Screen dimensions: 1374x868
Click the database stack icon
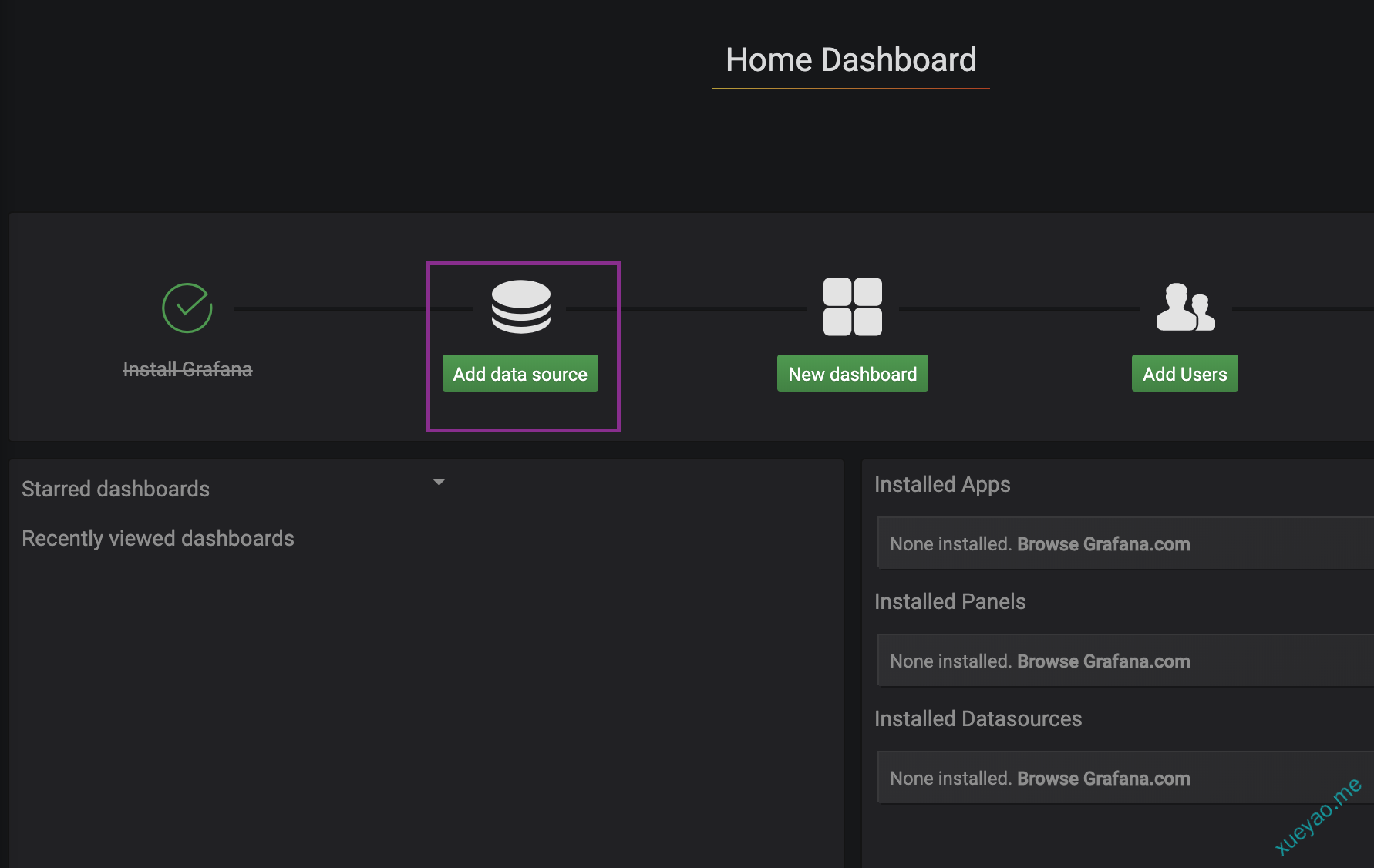tap(521, 307)
